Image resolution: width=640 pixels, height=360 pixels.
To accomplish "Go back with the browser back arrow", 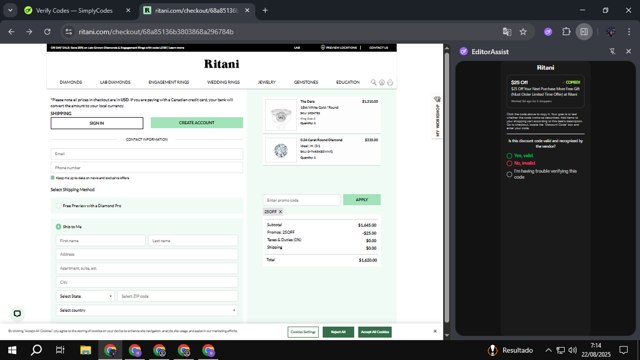I will (x=11, y=32).
